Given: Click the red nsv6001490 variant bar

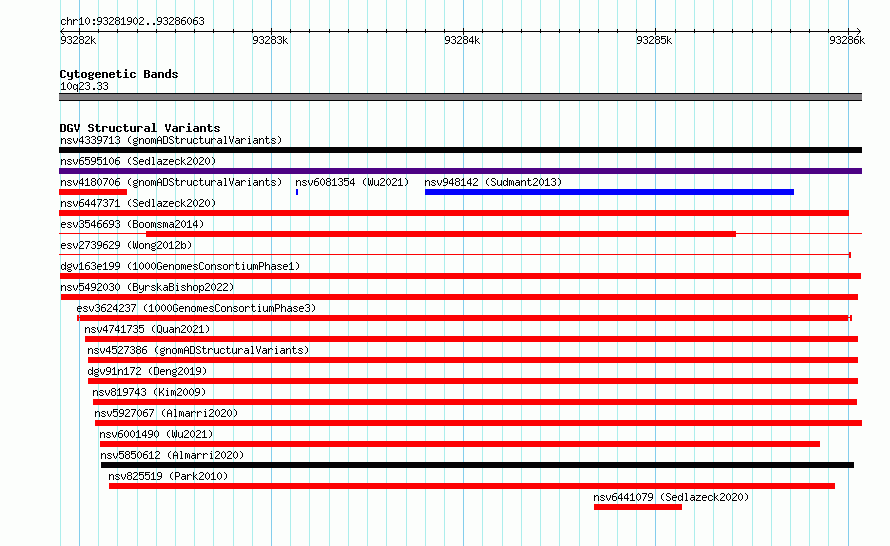Looking at the screenshot, I should coord(460,444).
